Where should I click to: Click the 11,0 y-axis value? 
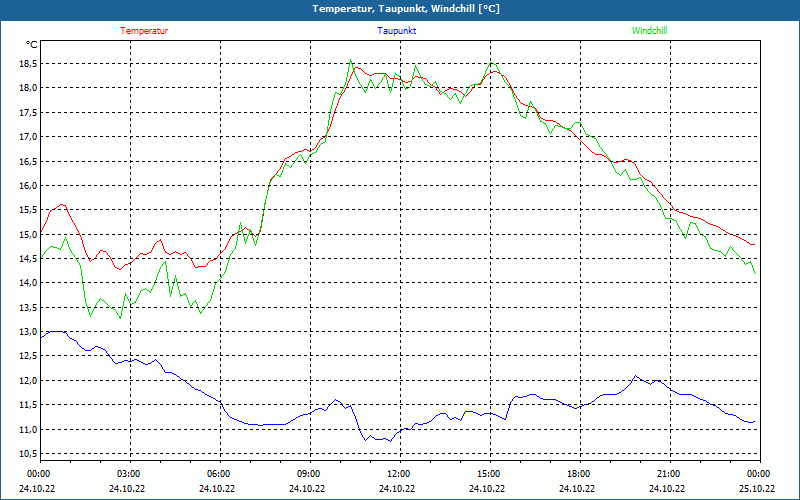(x=29, y=429)
